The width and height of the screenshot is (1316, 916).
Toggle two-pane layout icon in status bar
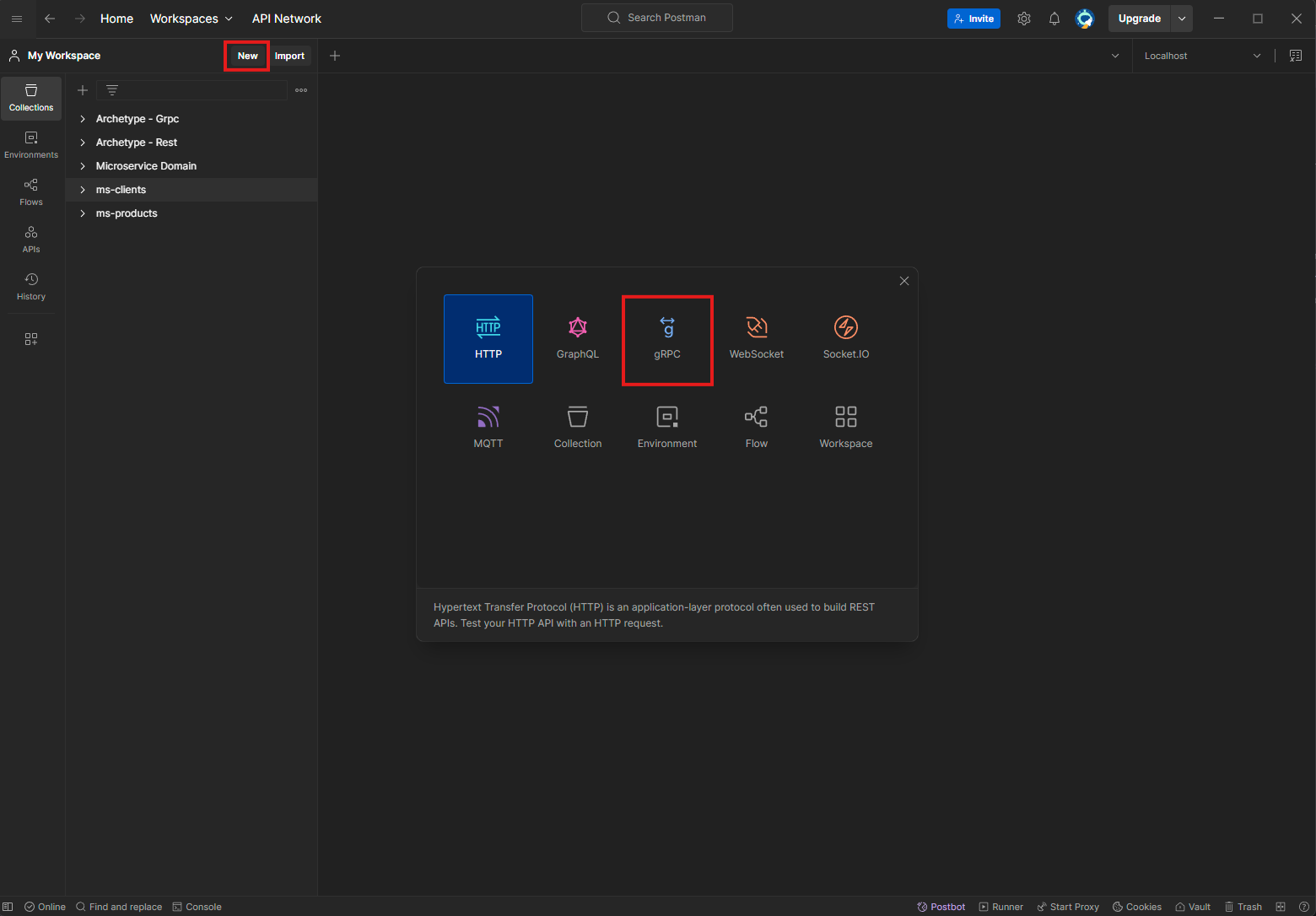tap(1281, 907)
